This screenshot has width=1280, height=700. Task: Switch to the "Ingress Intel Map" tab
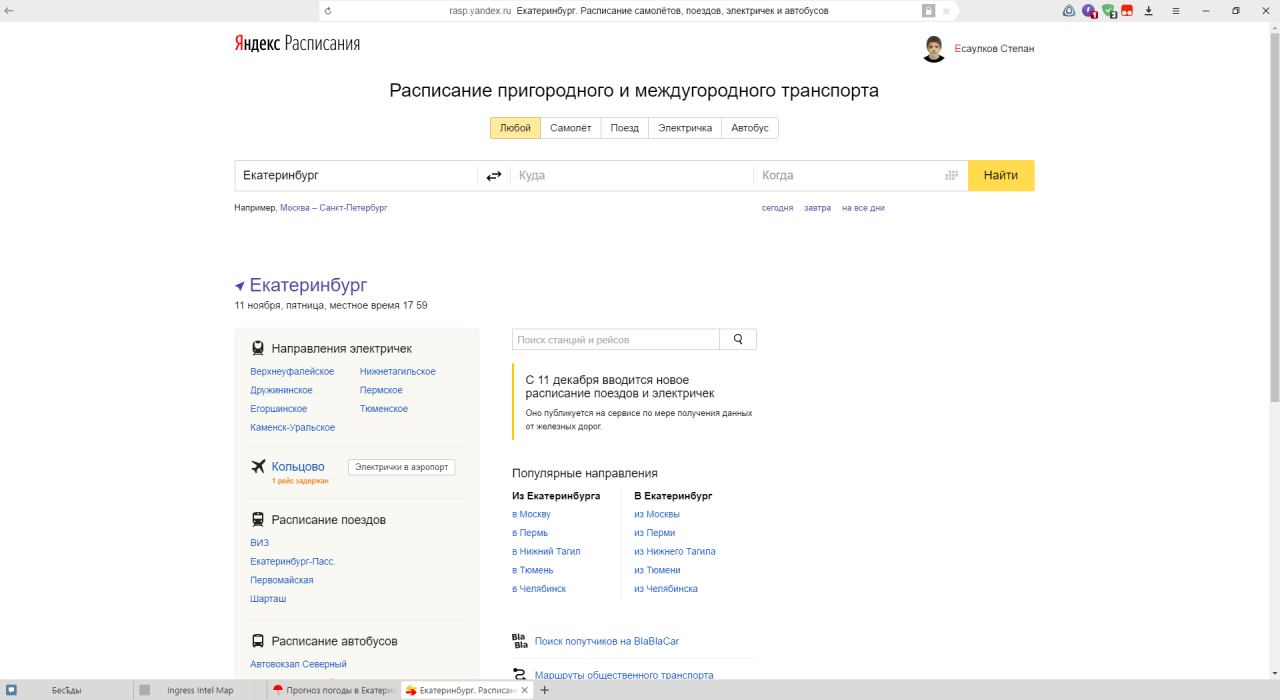click(200, 690)
